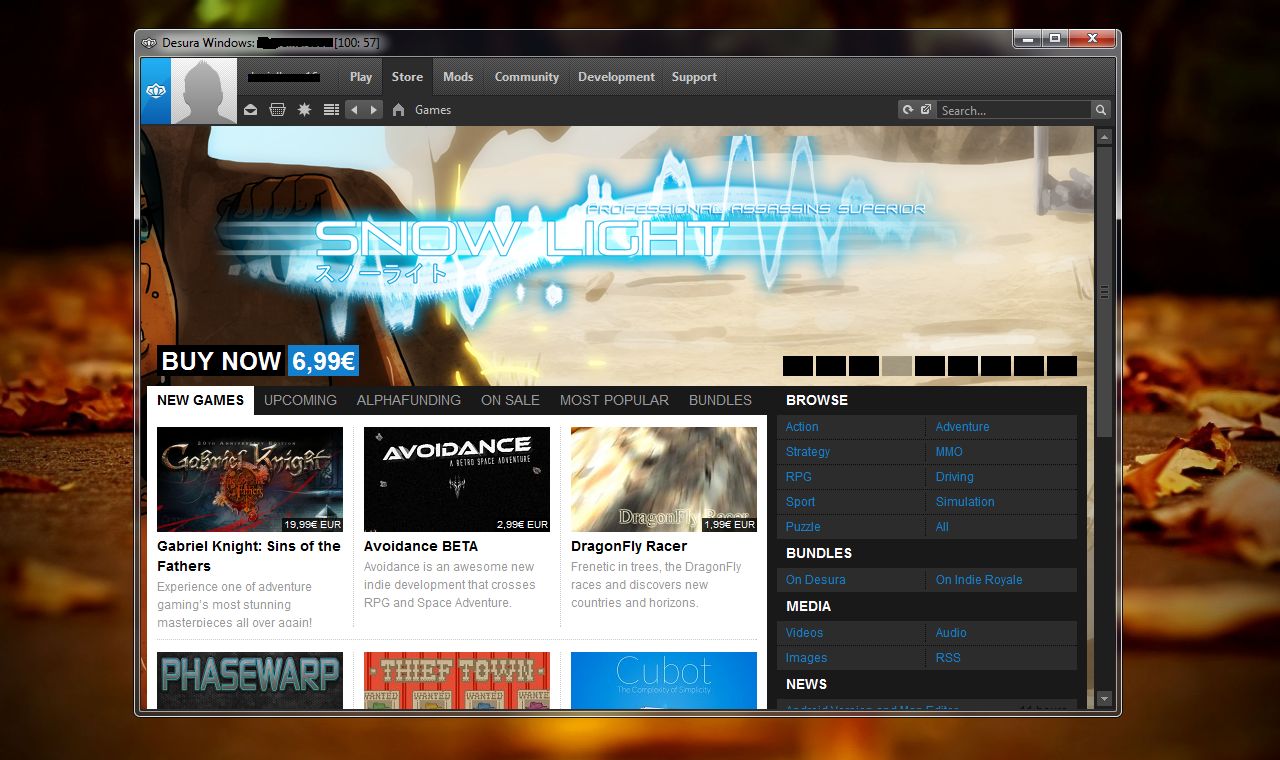The height and width of the screenshot is (760, 1280).
Task: Open the messages envelope icon
Action: (x=251, y=110)
